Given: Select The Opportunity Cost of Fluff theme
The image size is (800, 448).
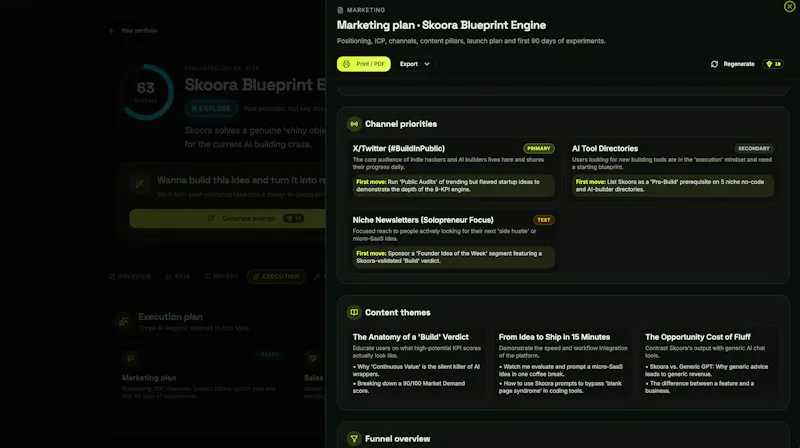Looking at the screenshot, I should click(x=697, y=337).
